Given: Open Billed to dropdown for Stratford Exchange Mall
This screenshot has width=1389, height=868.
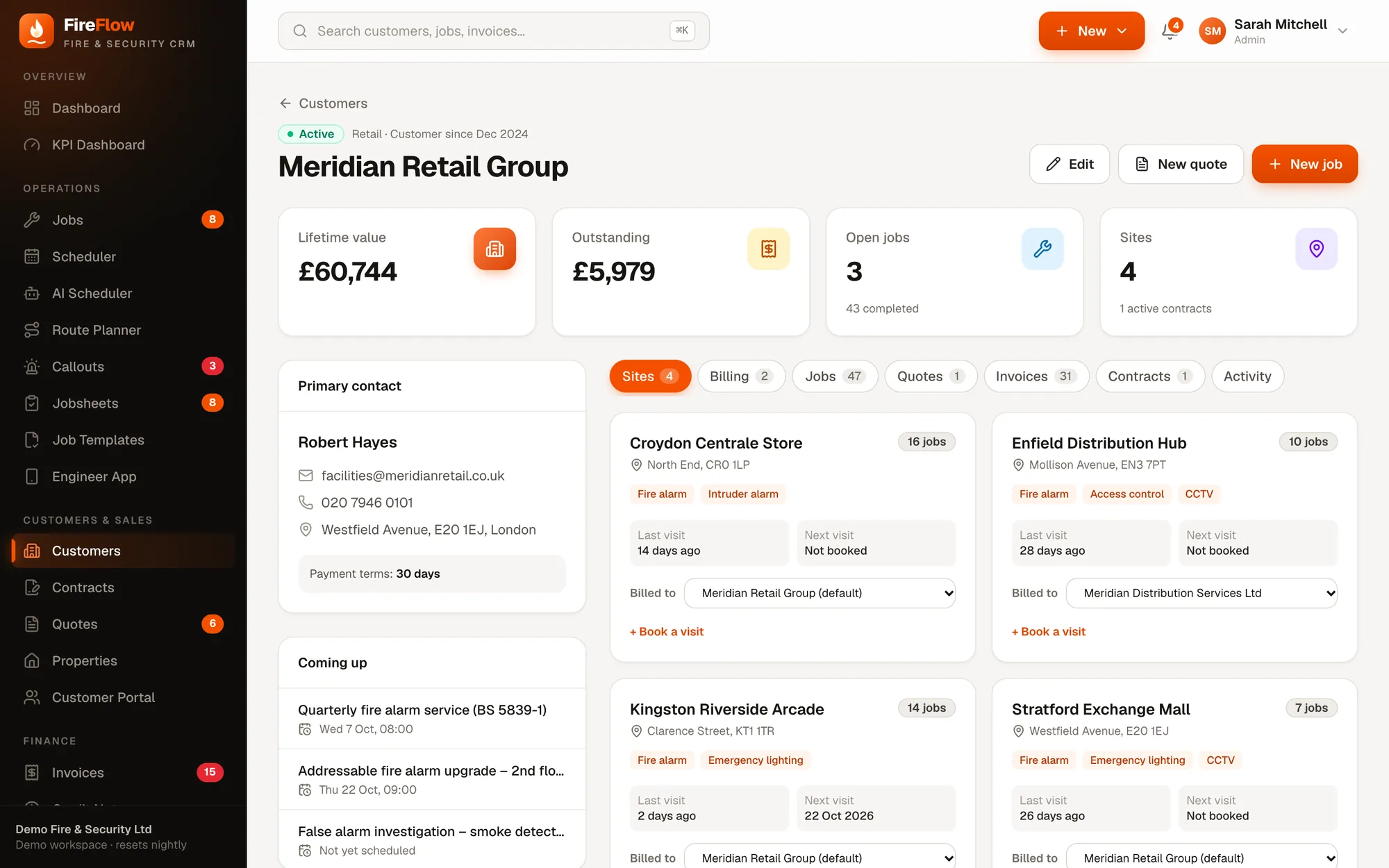Looking at the screenshot, I should (1201, 857).
